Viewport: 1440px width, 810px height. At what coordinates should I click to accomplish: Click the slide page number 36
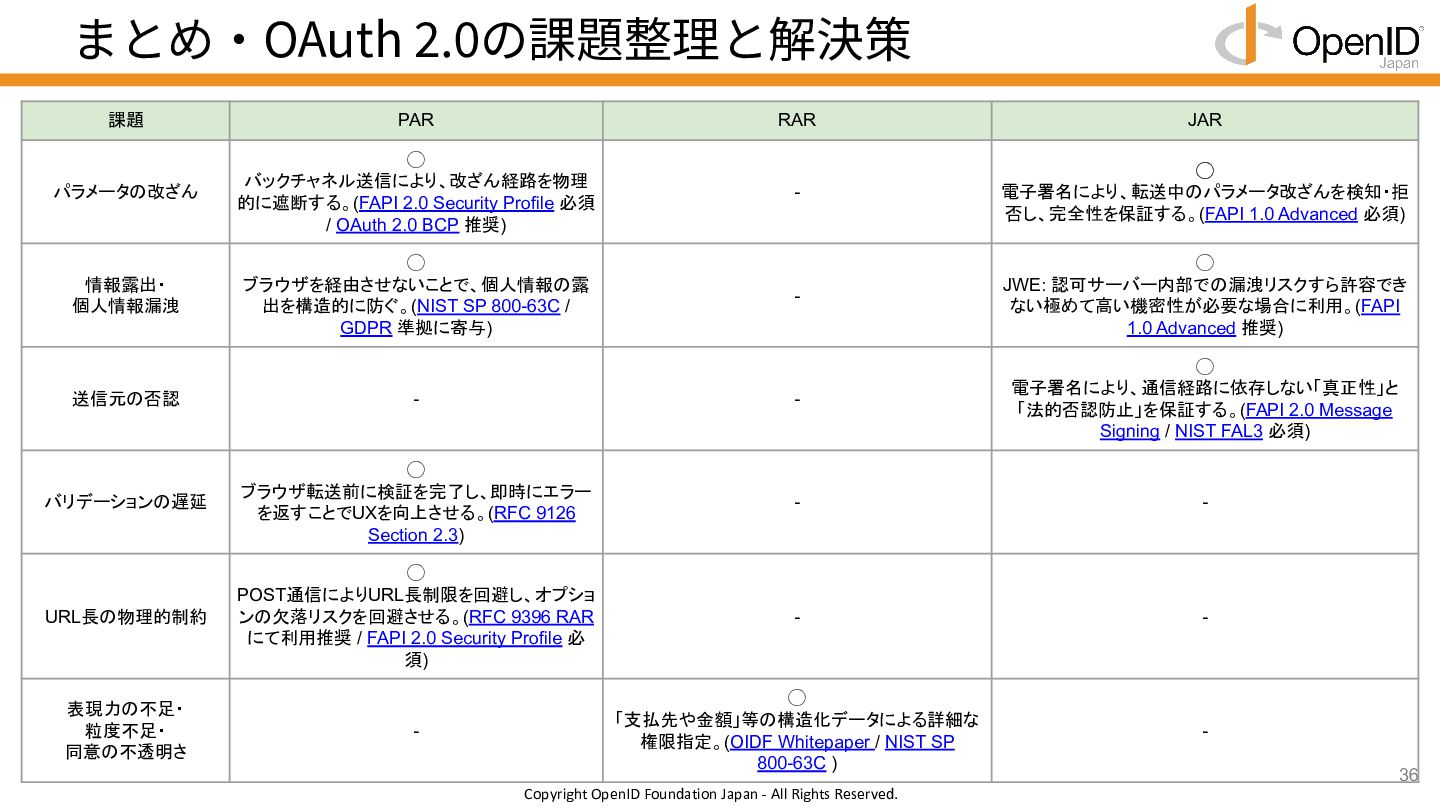pos(1408,775)
